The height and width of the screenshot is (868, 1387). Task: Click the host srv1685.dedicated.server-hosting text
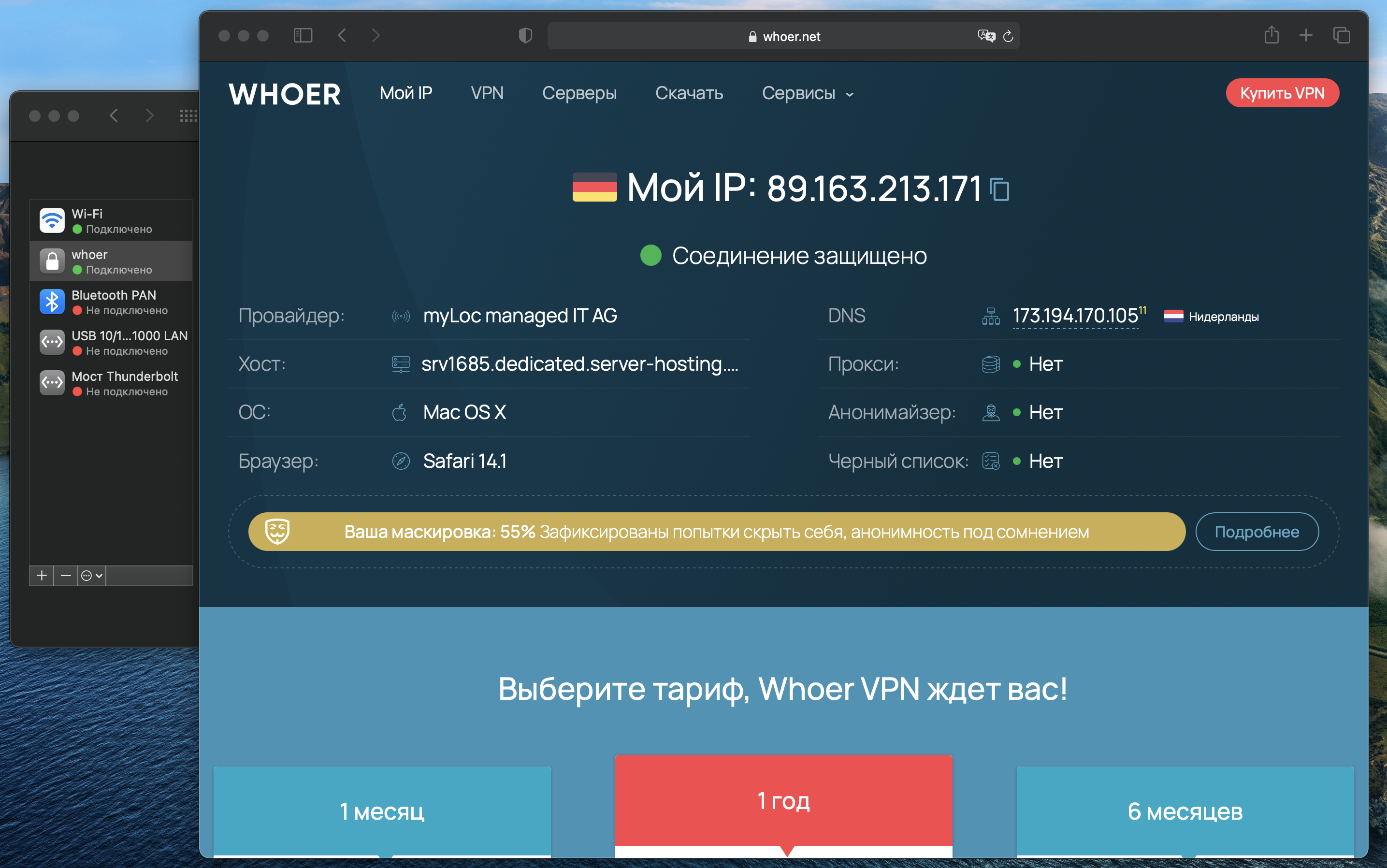(580, 364)
